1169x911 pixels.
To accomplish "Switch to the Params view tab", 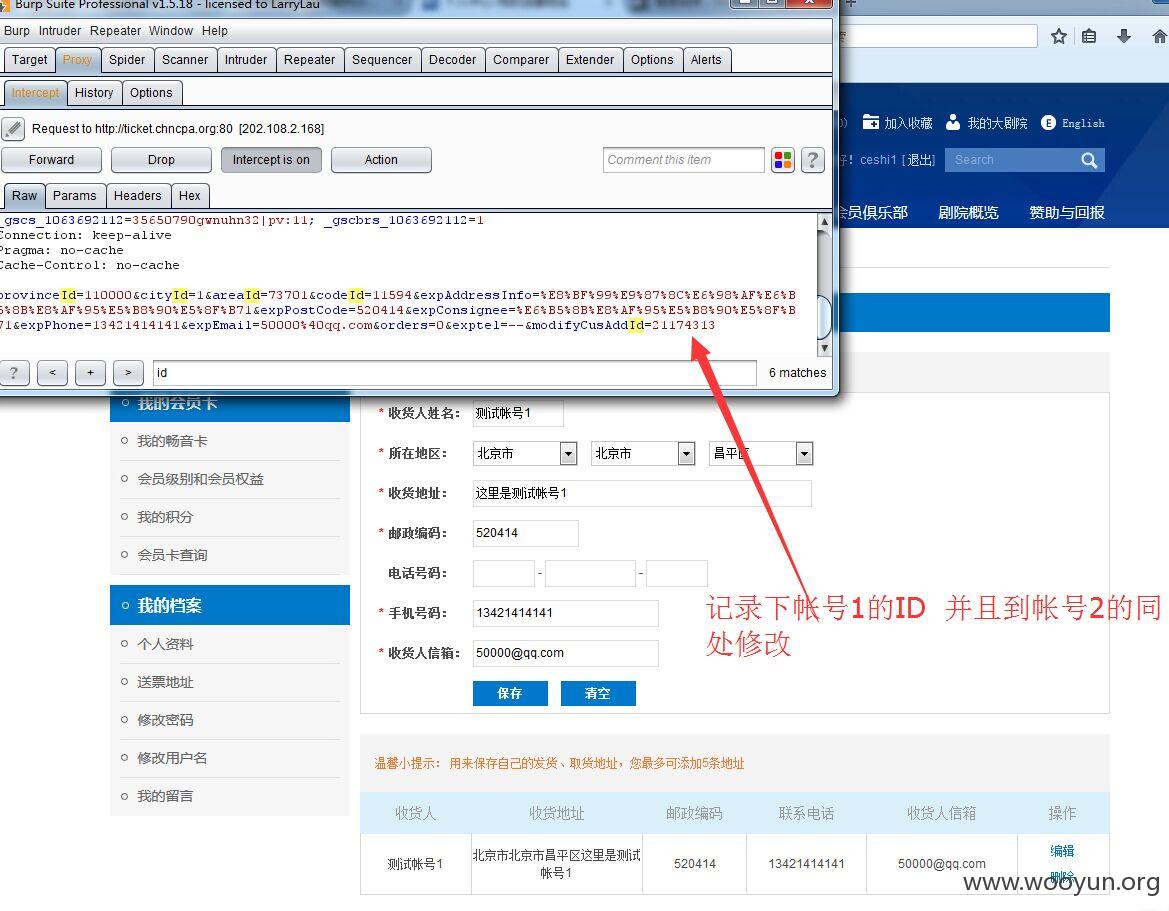I will point(75,195).
